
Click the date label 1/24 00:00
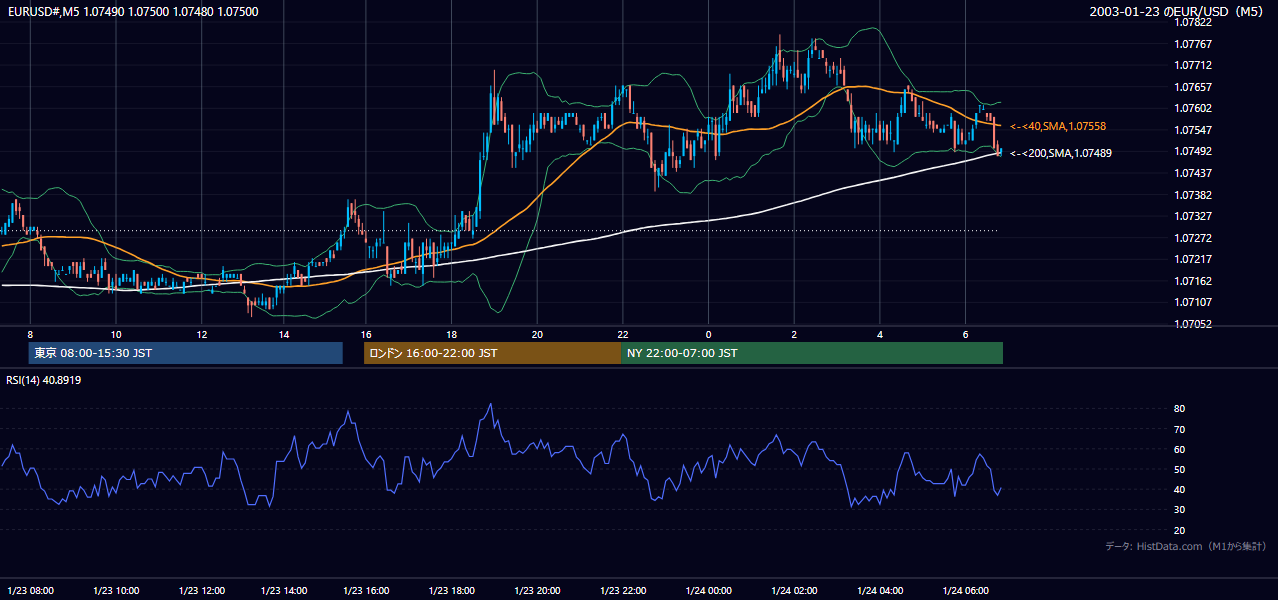click(x=708, y=591)
